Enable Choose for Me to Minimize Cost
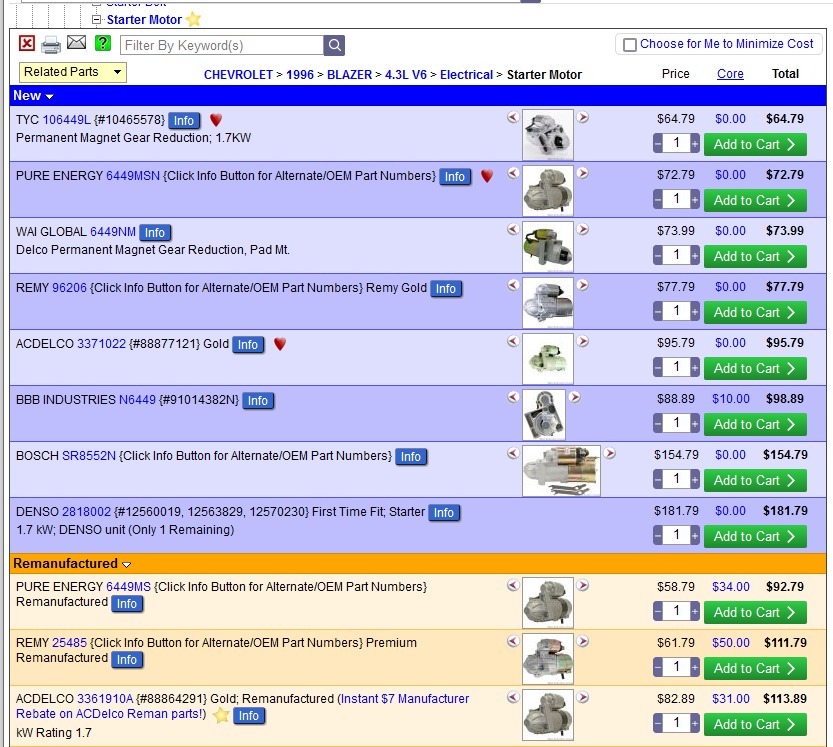Screen dimensions: 833x747 pyautogui.click(x=630, y=44)
